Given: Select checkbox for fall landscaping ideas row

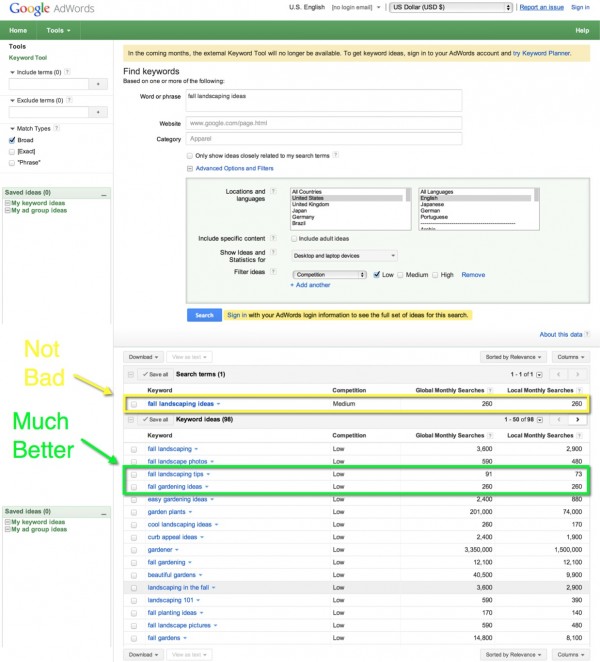Looking at the screenshot, I should pos(134,404).
